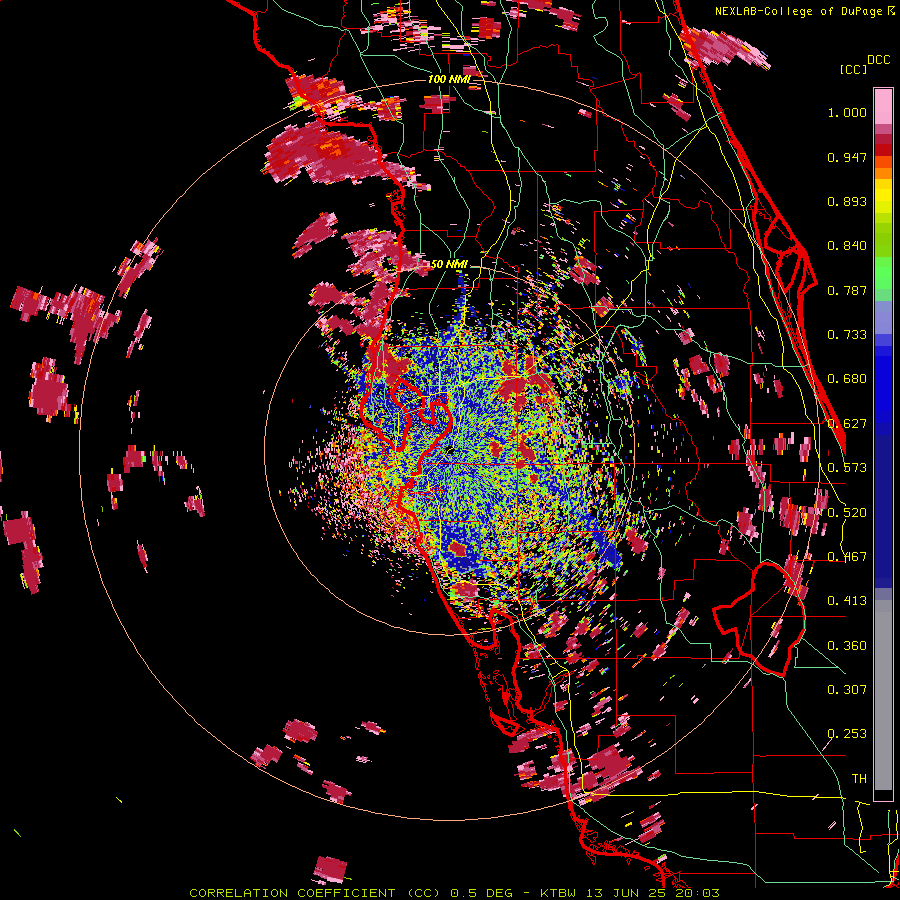Viewport: 900px width, 900px height.
Task: Click the gray band of the color scale
Action: pos(883,695)
